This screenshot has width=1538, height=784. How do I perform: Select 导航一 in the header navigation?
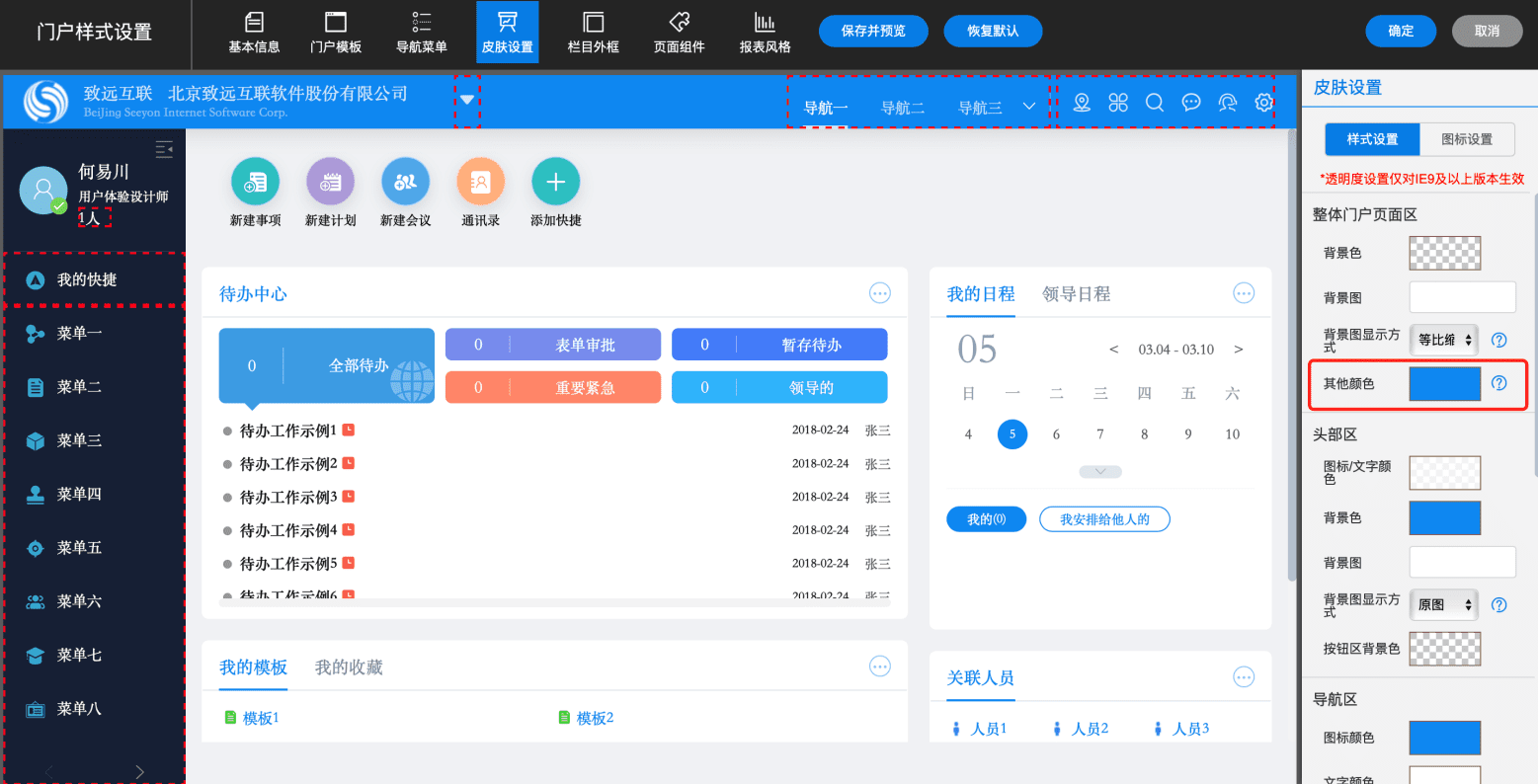(826, 108)
